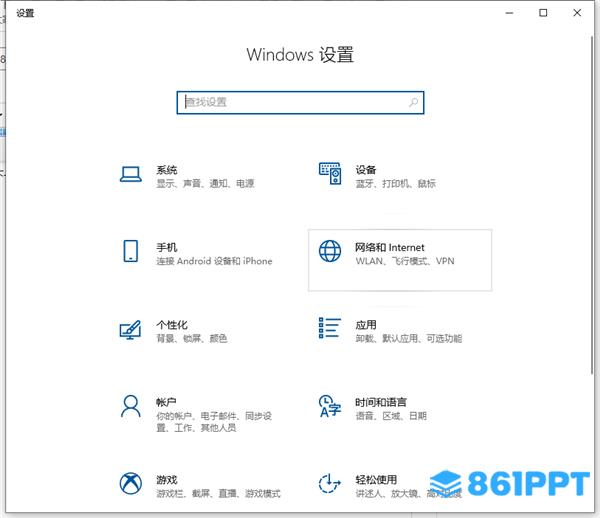Screen dimensions: 600x518
Task: Click the 网络和 Internet globe icon
Action: click(330, 251)
